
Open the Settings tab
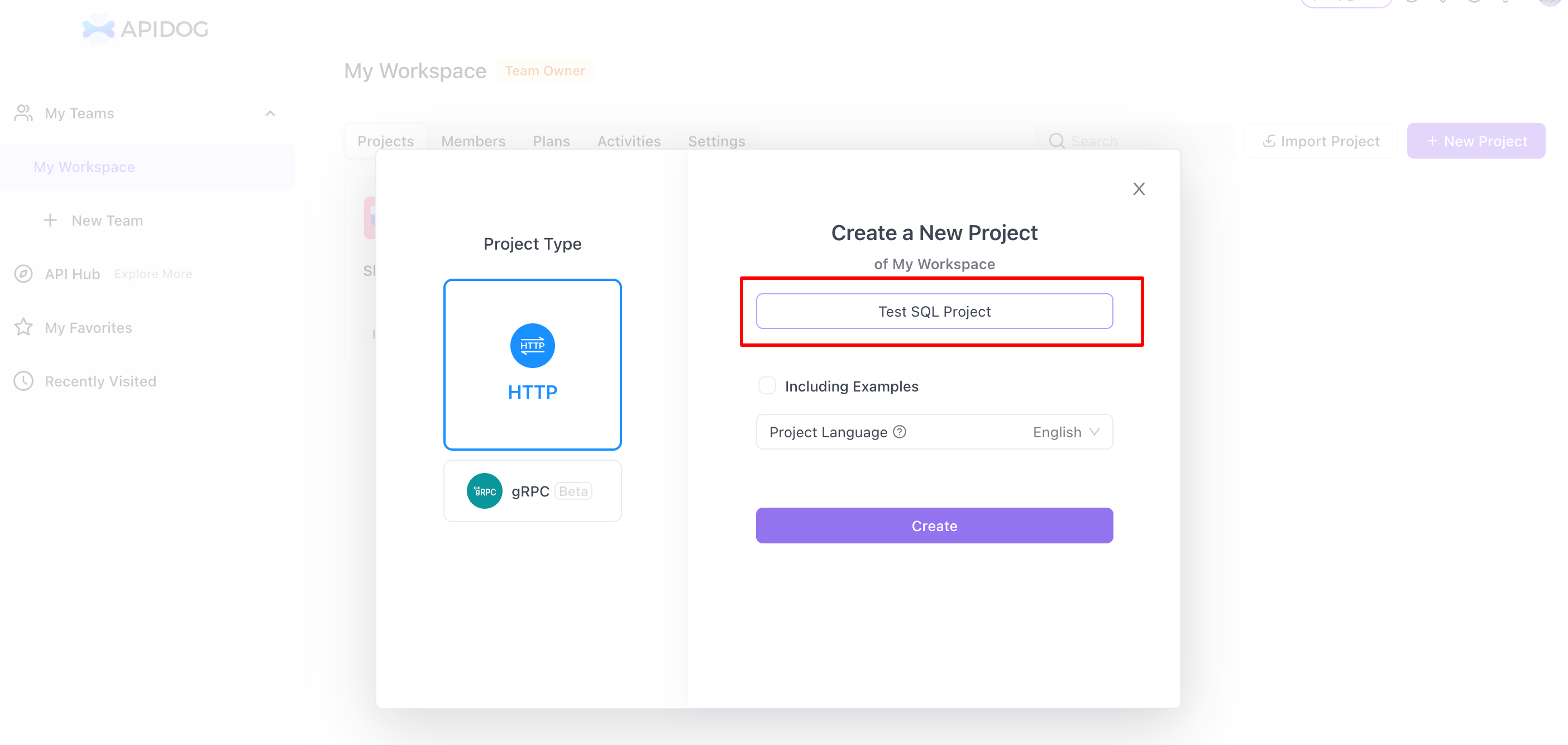tap(716, 141)
